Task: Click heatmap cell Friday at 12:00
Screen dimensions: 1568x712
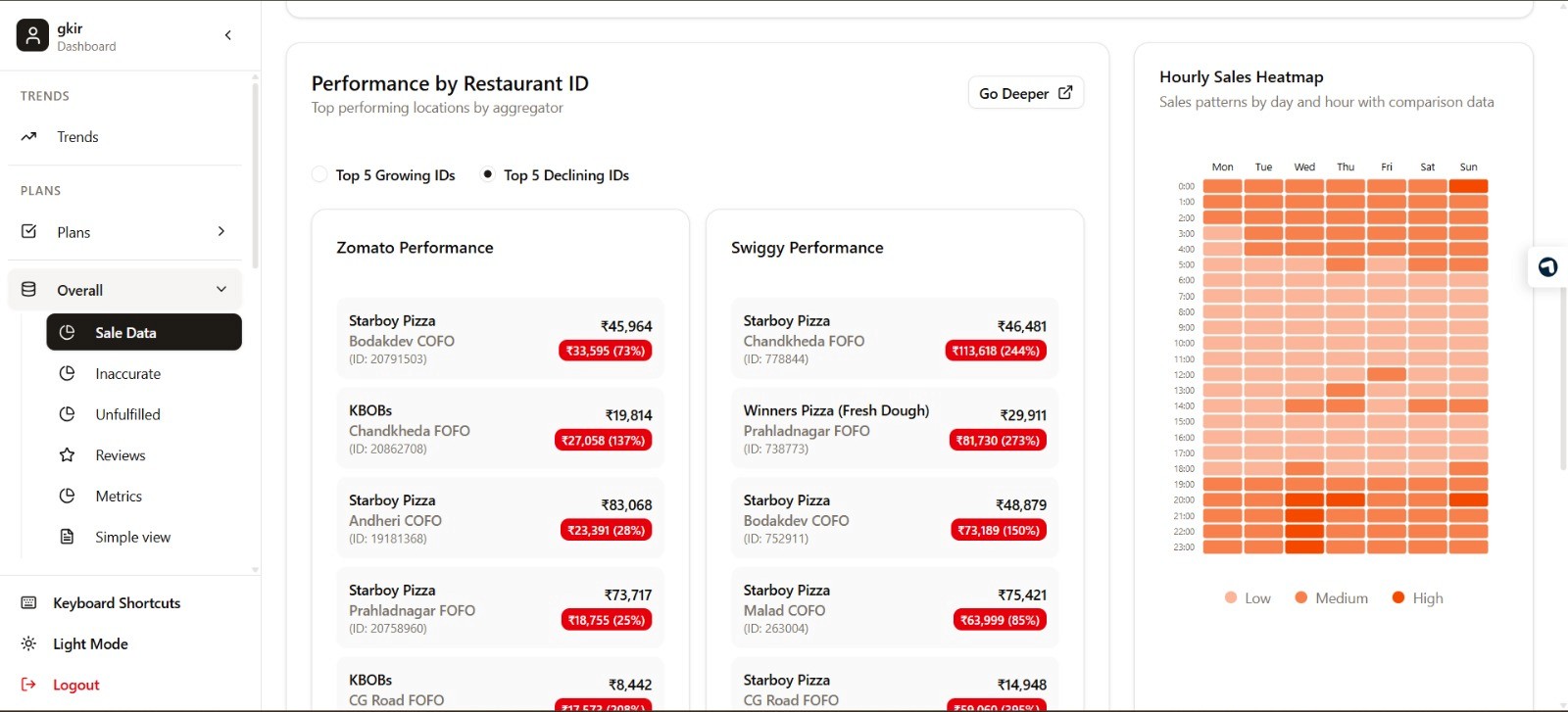Action: tap(1387, 374)
